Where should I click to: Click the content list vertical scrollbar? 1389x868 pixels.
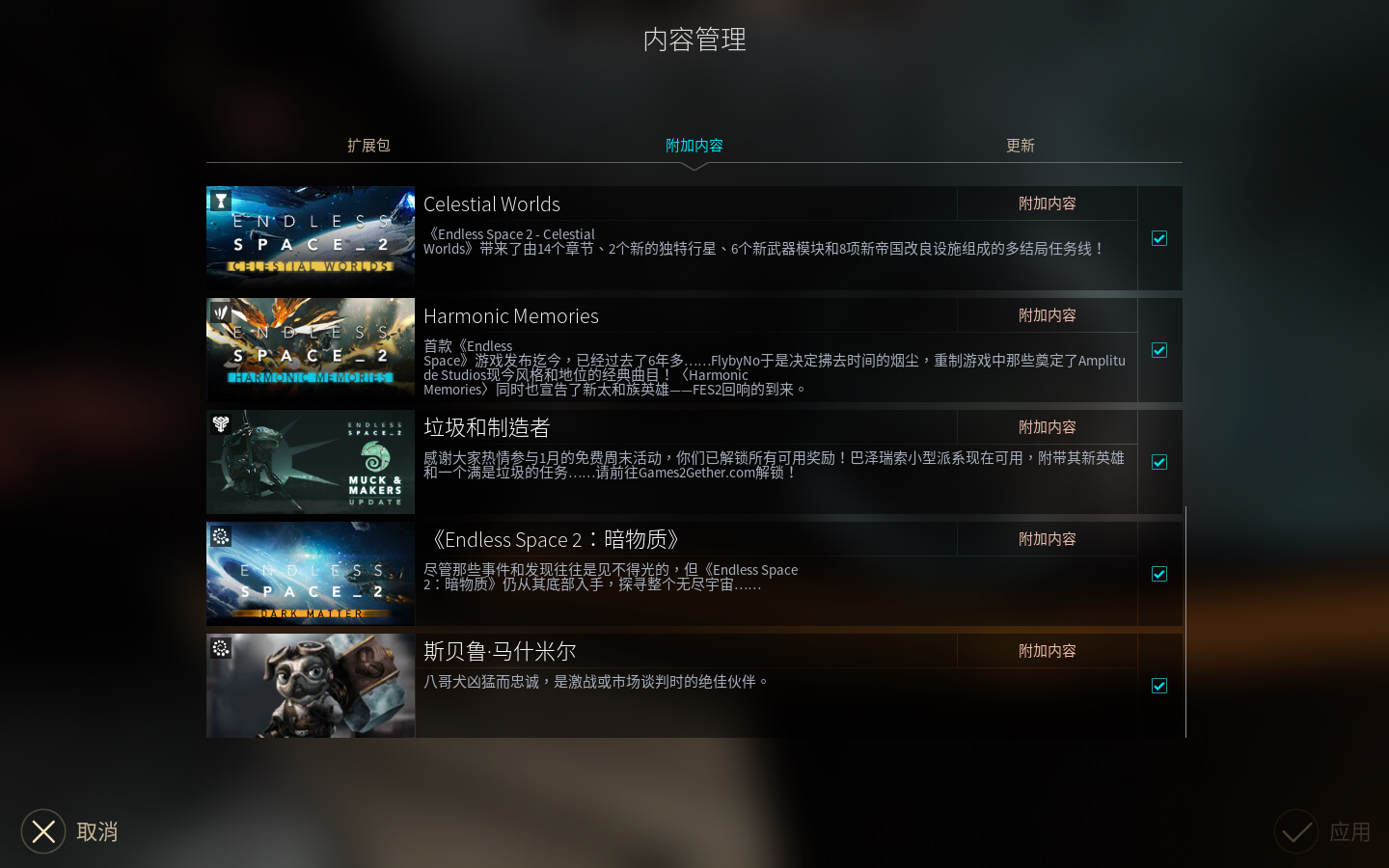1185,622
